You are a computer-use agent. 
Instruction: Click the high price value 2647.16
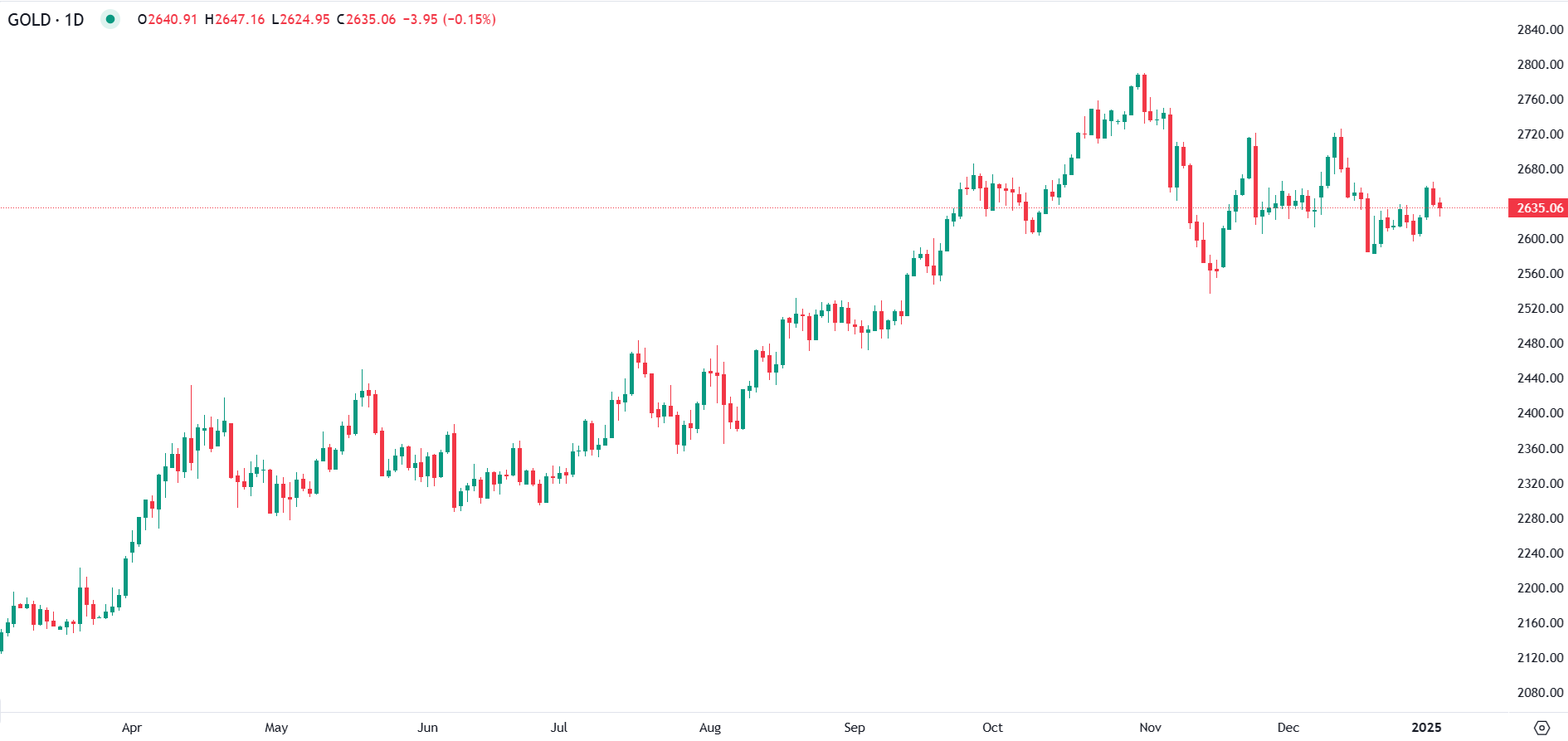click(x=239, y=19)
